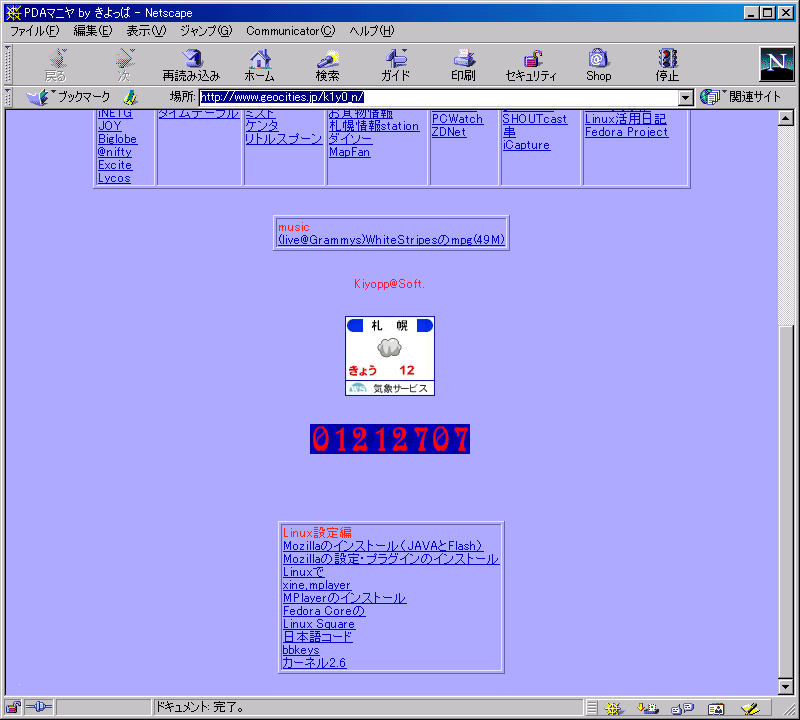Click the ドキュメント: 完了 status text
The height and width of the screenshot is (720, 800).
[x=199, y=707]
